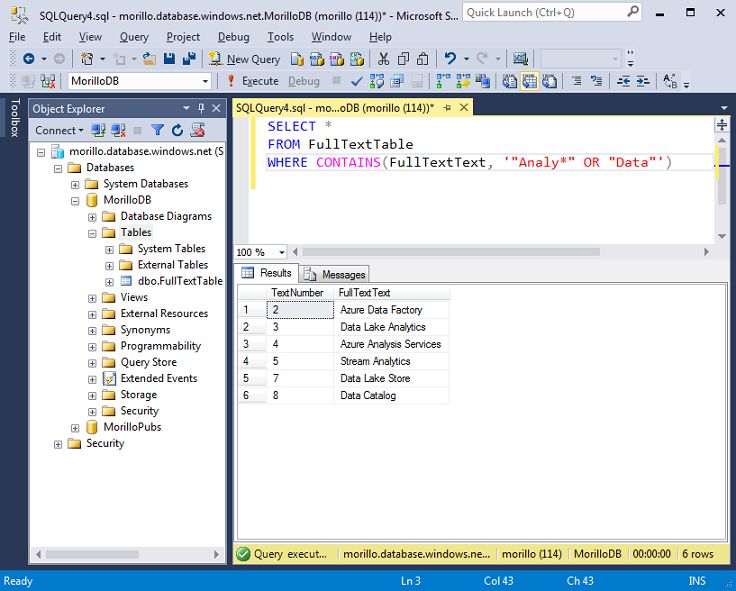Click the Activity Monitor icon
The width and height of the screenshot is (736, 591).
pyautogui.click(x=520, y=59)
